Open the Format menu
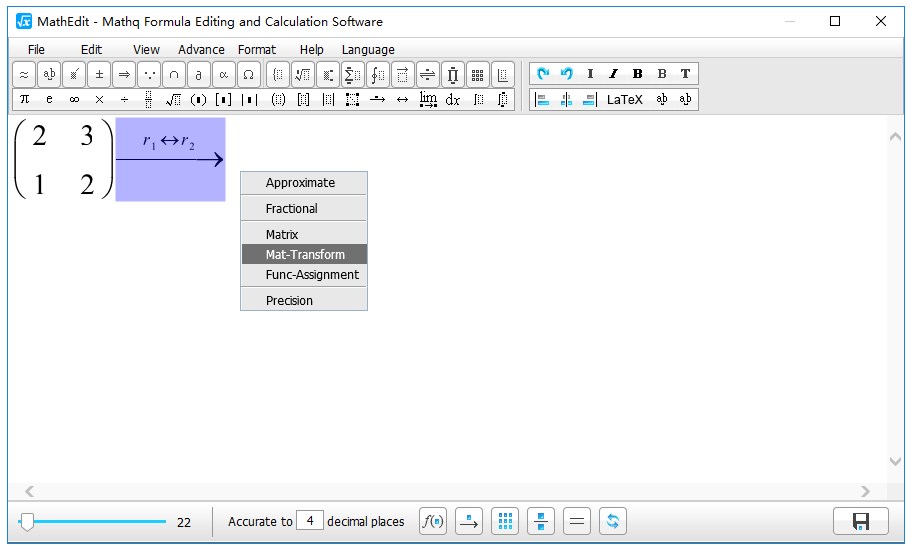This screenshot has height=551, width=912. 256,49
